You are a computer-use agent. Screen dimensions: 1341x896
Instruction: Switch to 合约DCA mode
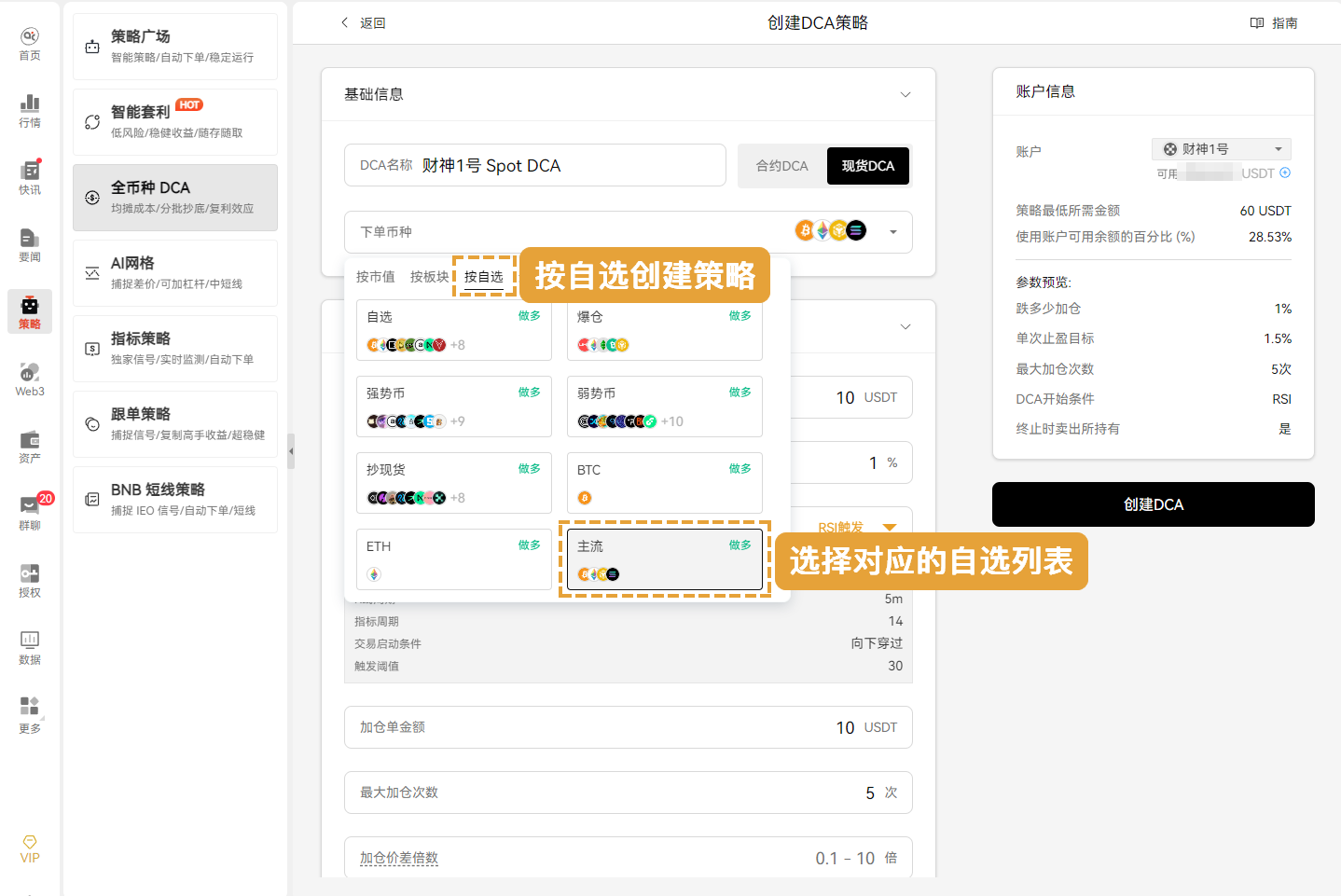pyautogui.click(x=781, y=166)
